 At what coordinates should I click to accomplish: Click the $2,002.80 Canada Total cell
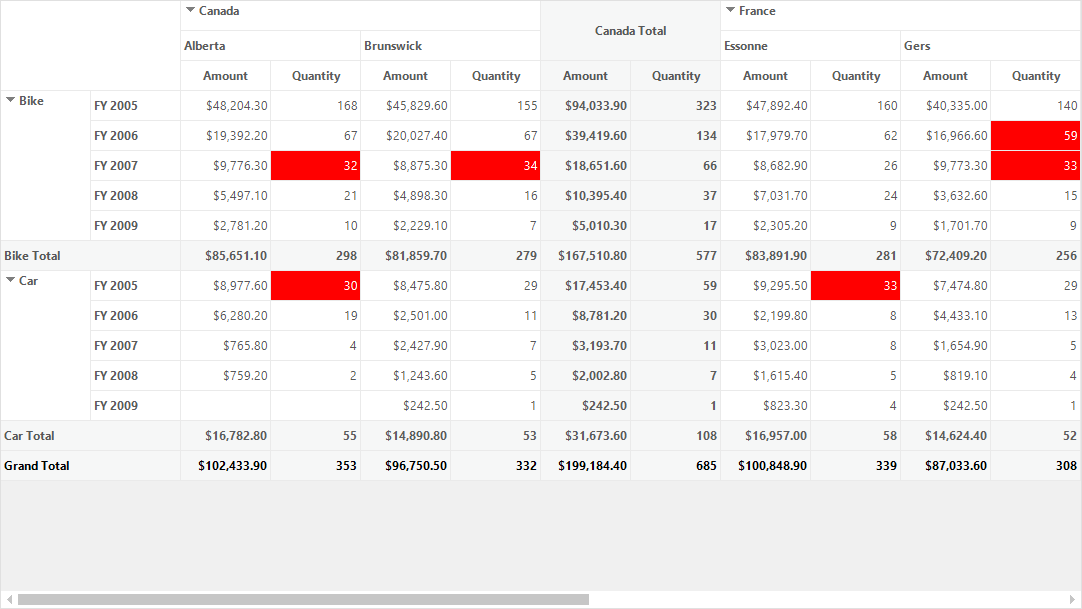586,376
